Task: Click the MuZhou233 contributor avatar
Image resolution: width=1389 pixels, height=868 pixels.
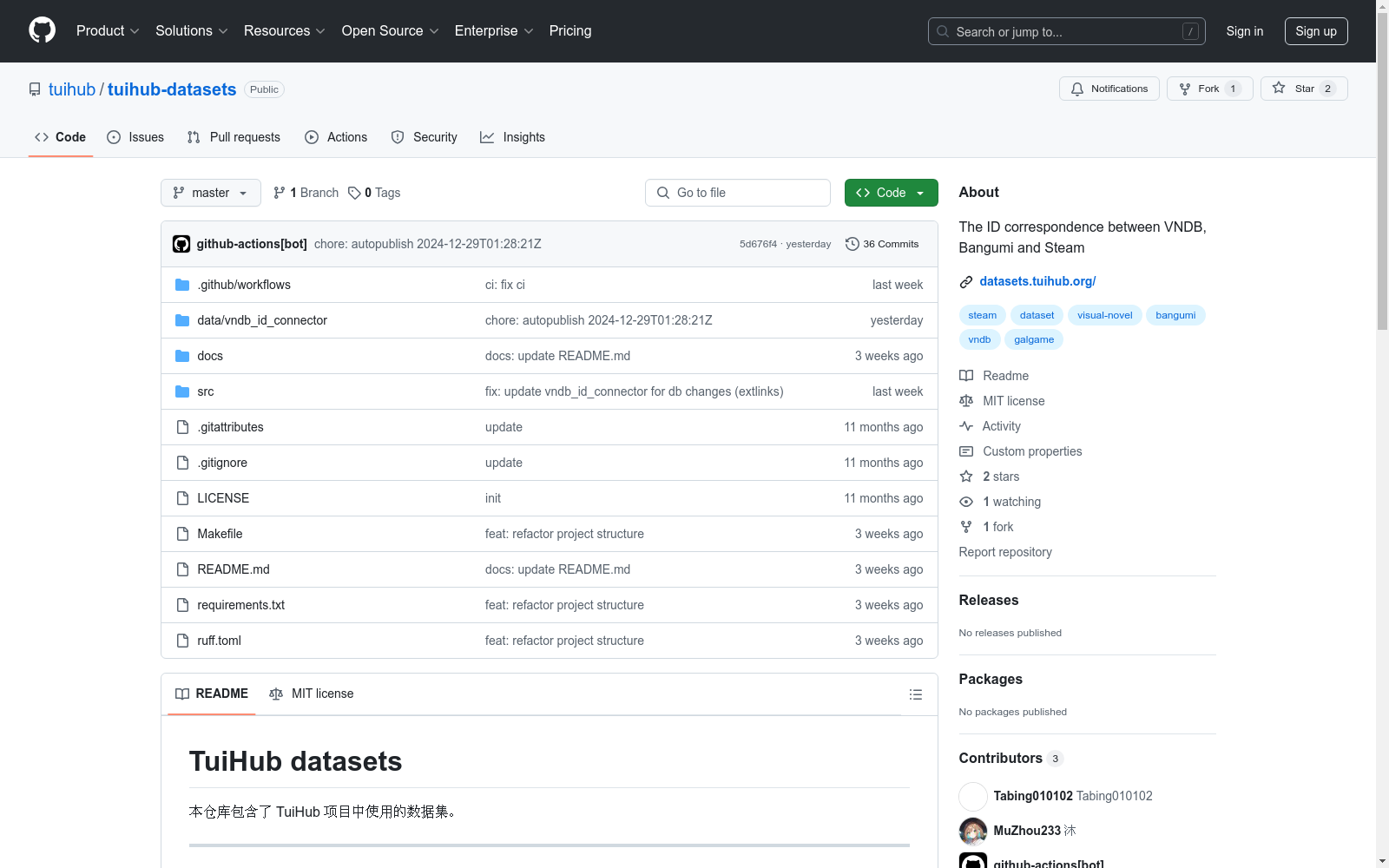Action: (x=973, y=831)
